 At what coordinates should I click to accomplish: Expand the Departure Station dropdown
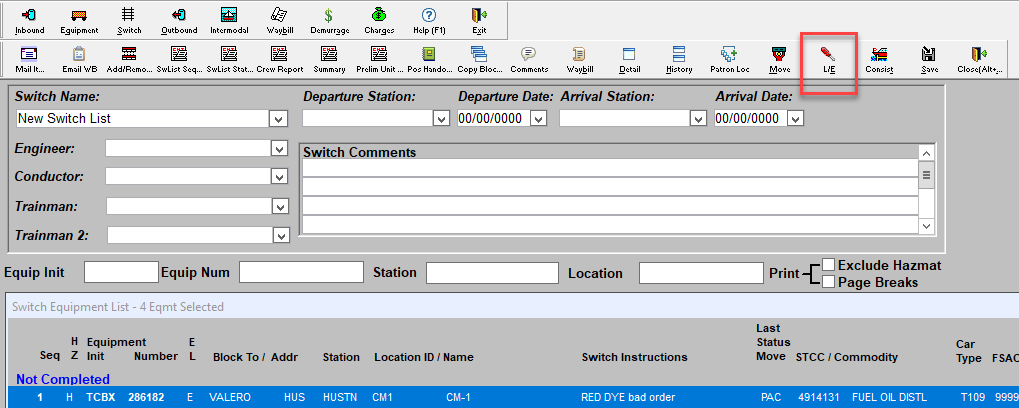point(441,119)
